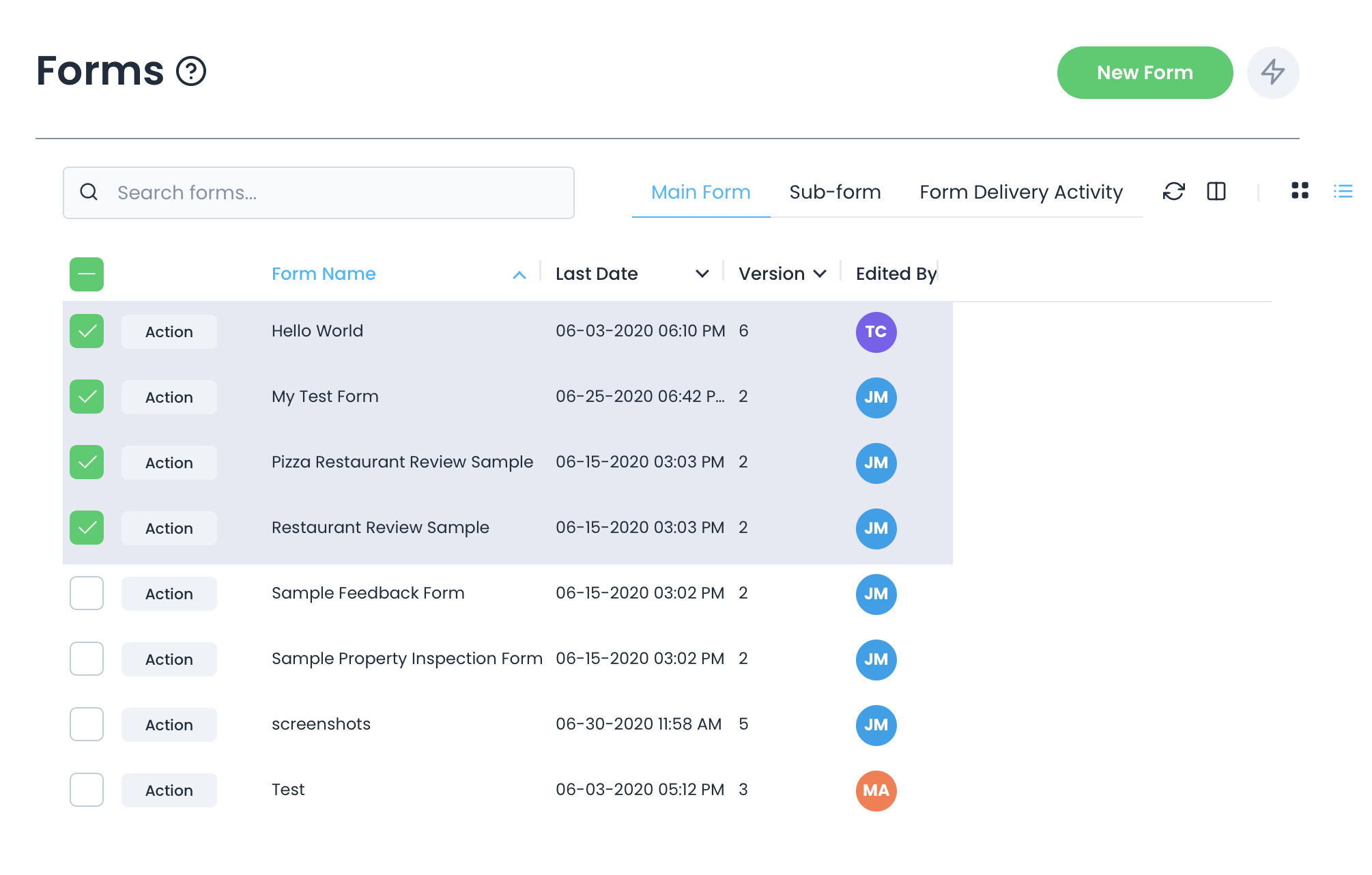Uncheck the Hello World row checkbox

pyautogui.click(x=87, y=332)
